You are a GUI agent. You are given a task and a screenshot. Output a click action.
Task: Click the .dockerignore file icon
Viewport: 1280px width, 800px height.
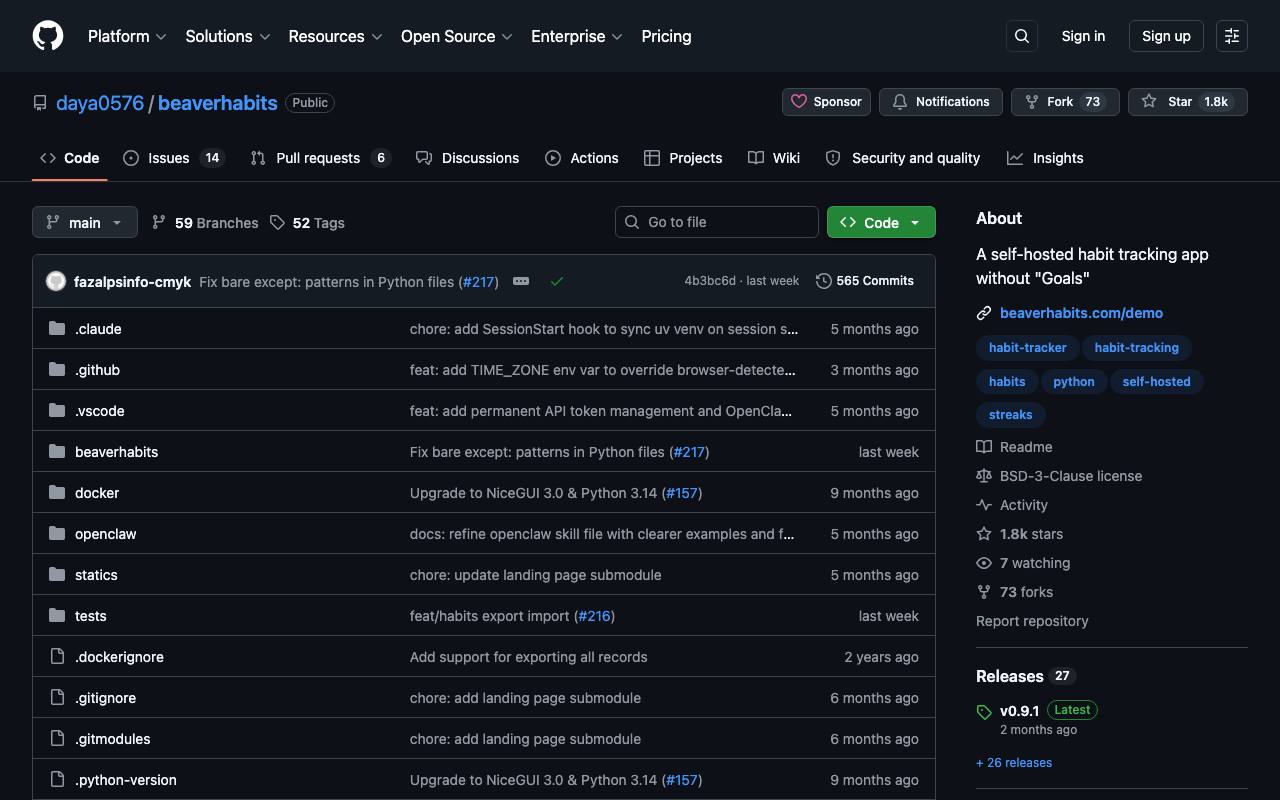57,657
